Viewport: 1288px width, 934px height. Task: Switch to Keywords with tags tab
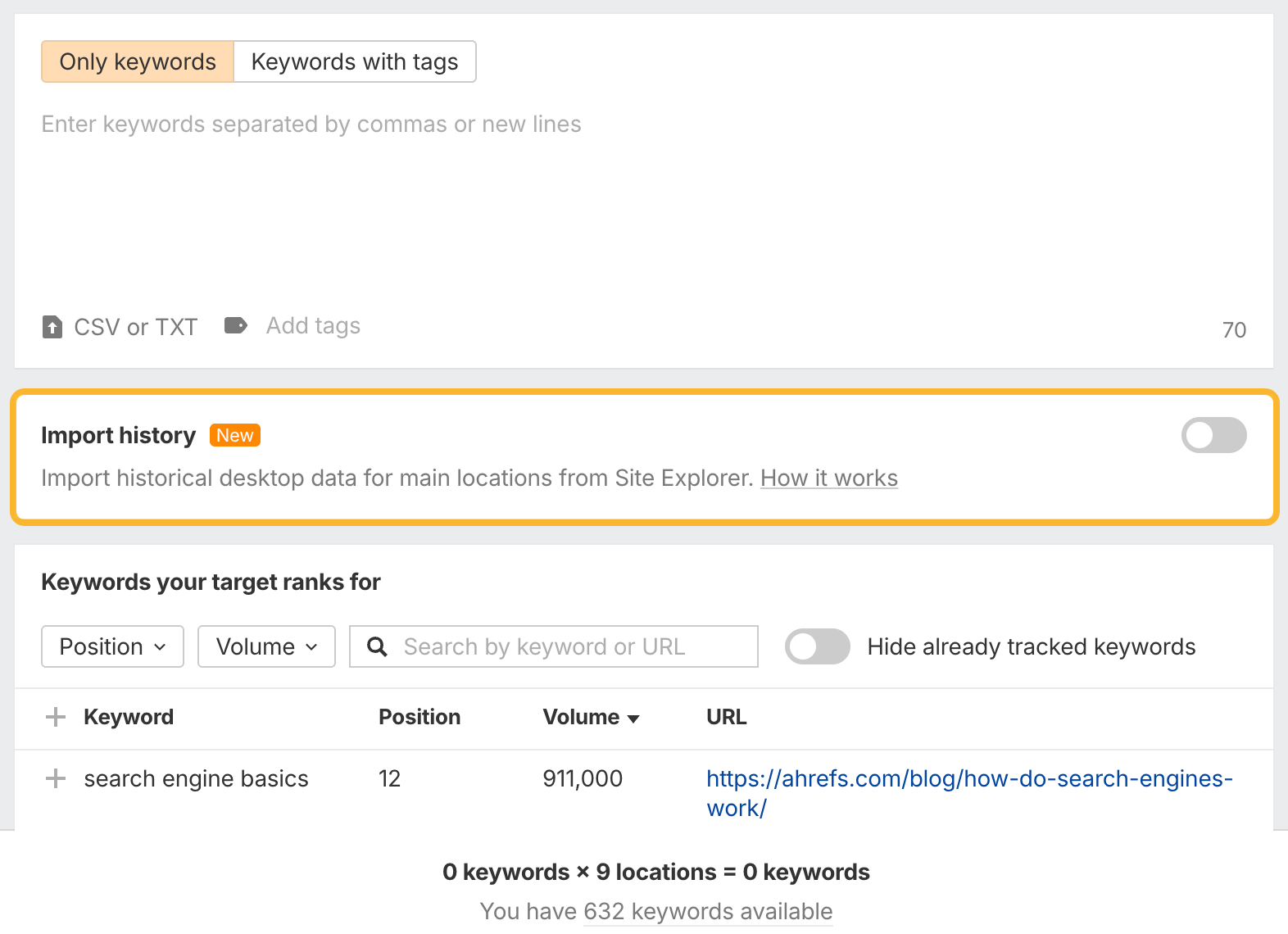tap(355, 62)
